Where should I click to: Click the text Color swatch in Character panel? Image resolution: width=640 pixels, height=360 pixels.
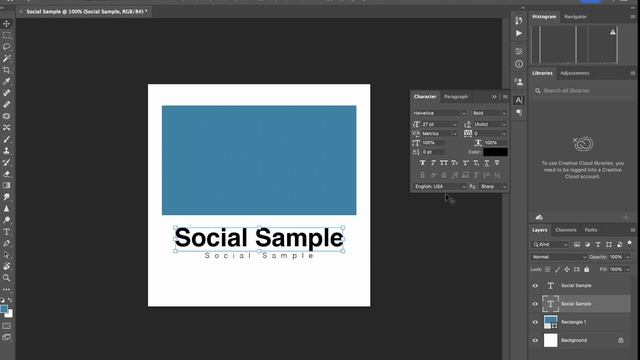(496, 152)
